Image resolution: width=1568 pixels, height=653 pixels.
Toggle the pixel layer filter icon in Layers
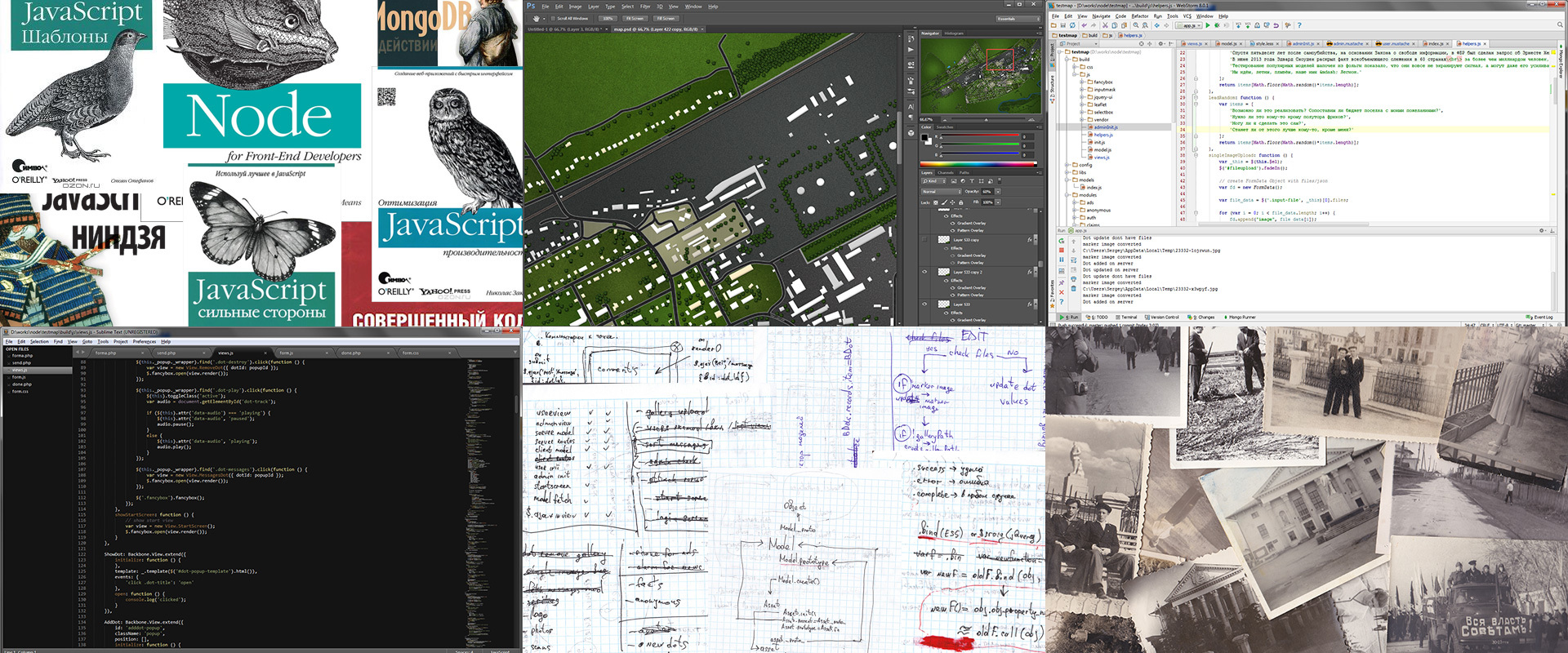click(954, 181)
